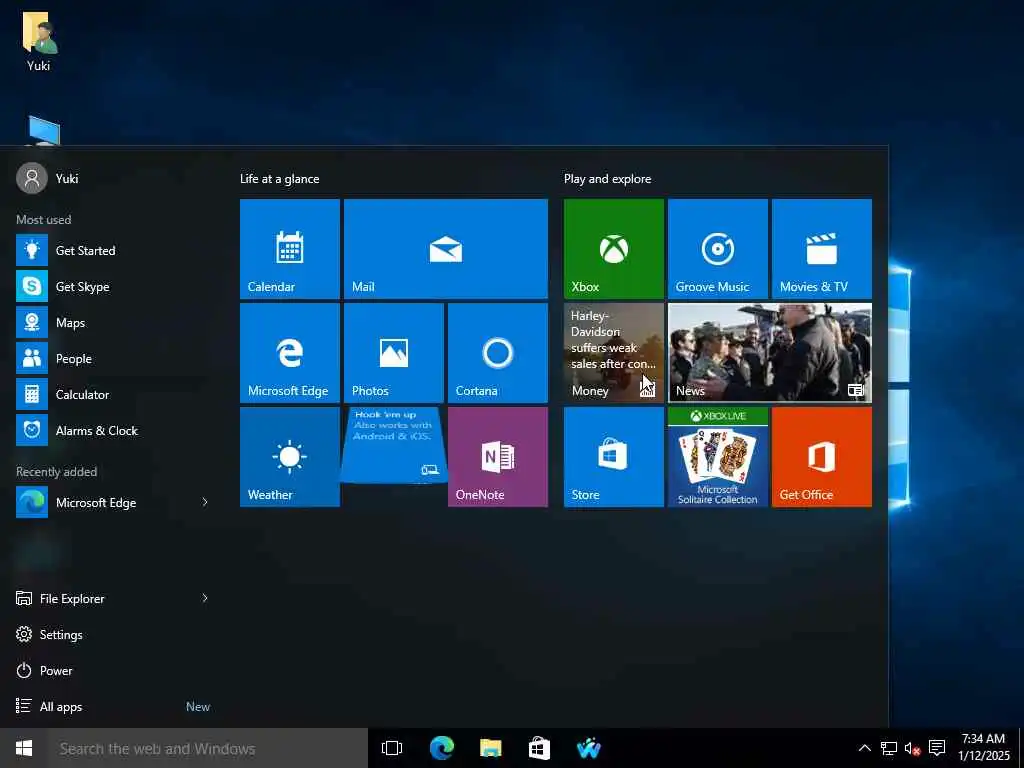Launch Edge from the taskbar
1024x768 pixels.
click(441, 748)
